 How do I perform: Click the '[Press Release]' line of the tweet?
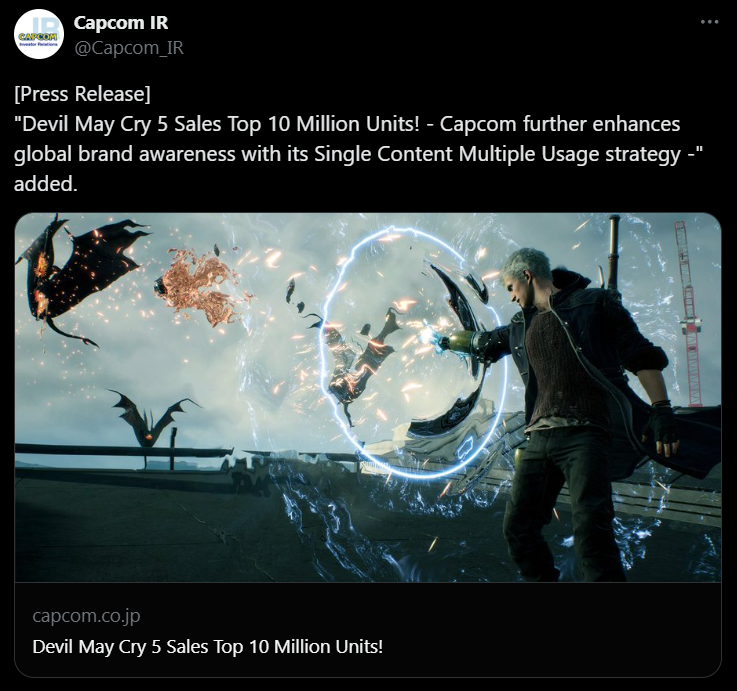point(83,94)
